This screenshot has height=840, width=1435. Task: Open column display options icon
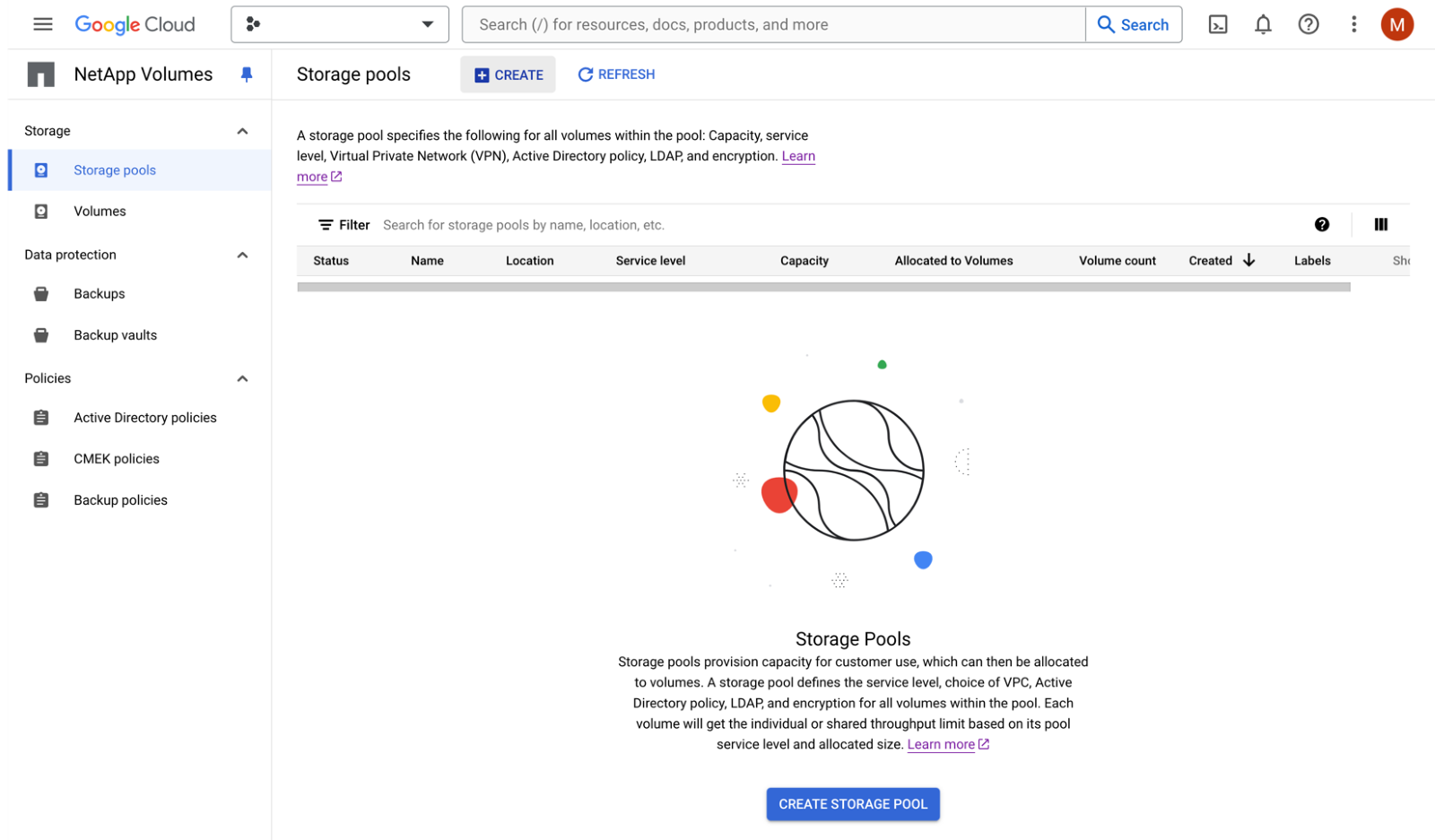1380,225
